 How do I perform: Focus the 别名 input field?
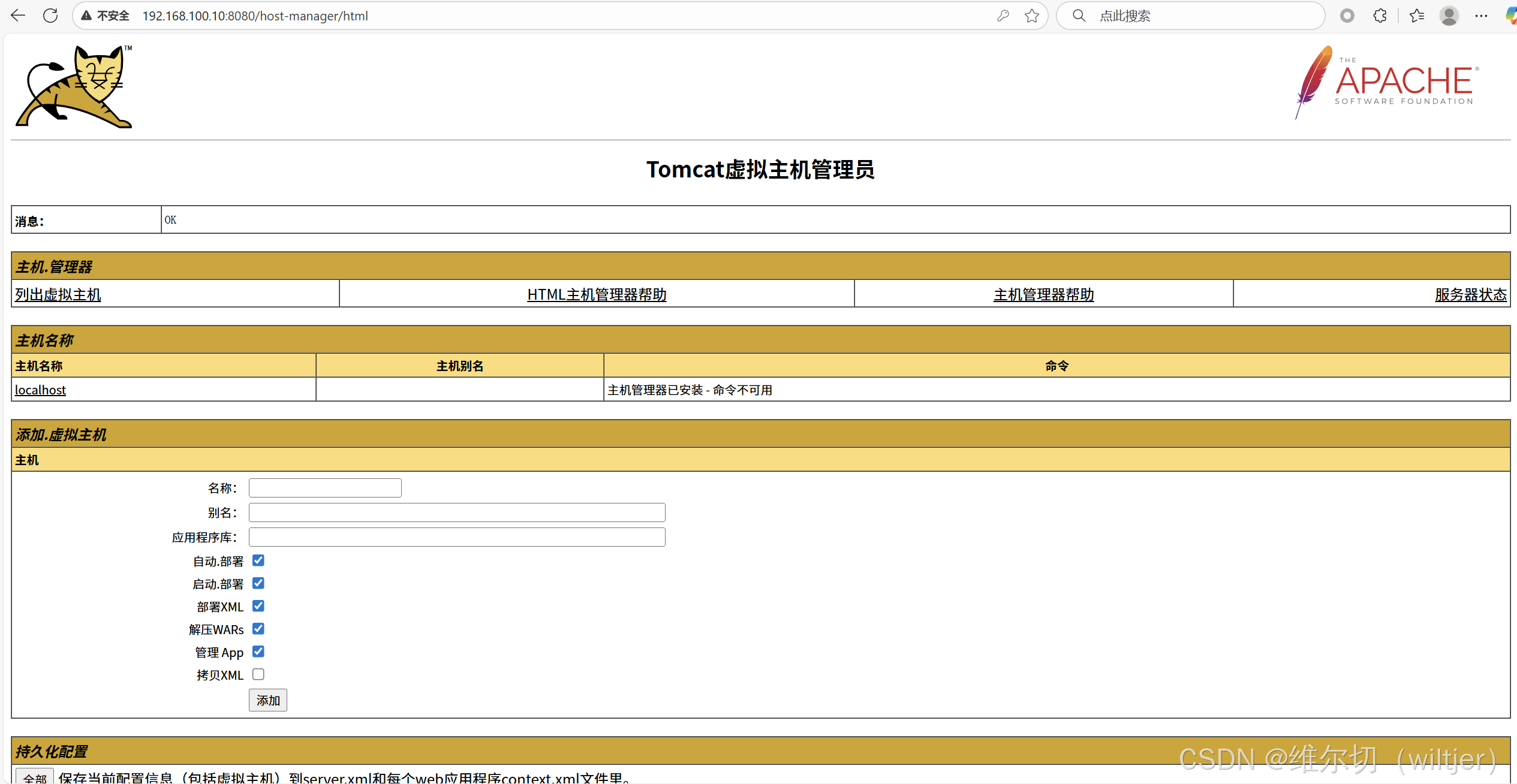[457, 512]
